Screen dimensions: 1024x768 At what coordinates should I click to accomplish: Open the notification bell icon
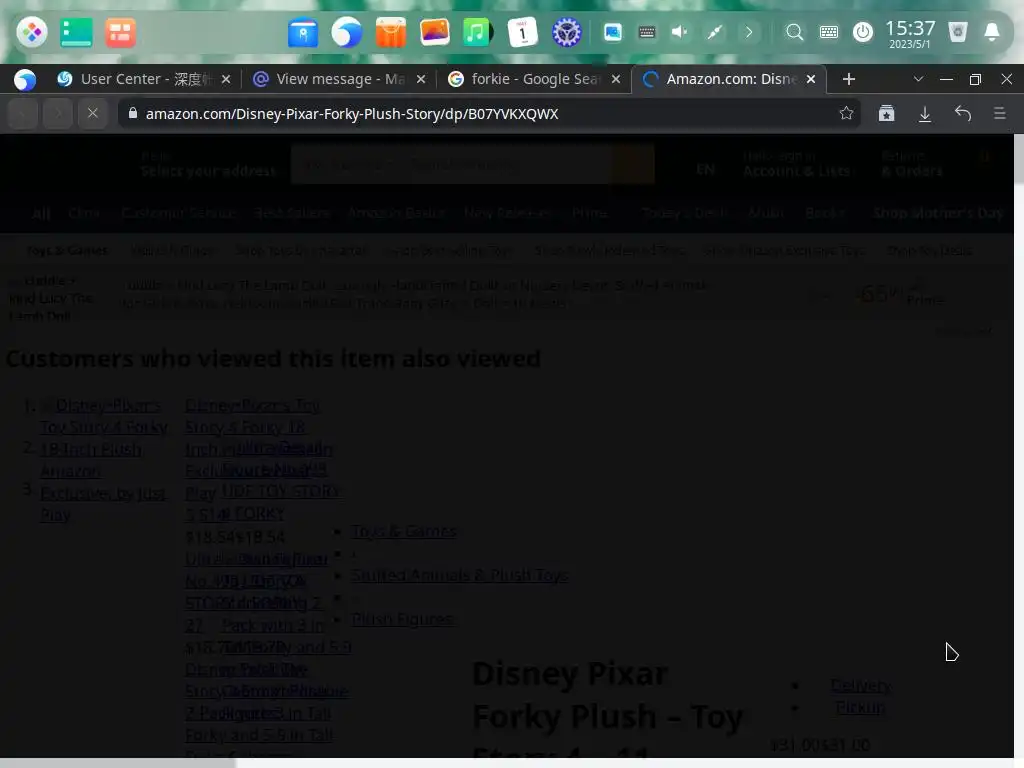point(992,32)
